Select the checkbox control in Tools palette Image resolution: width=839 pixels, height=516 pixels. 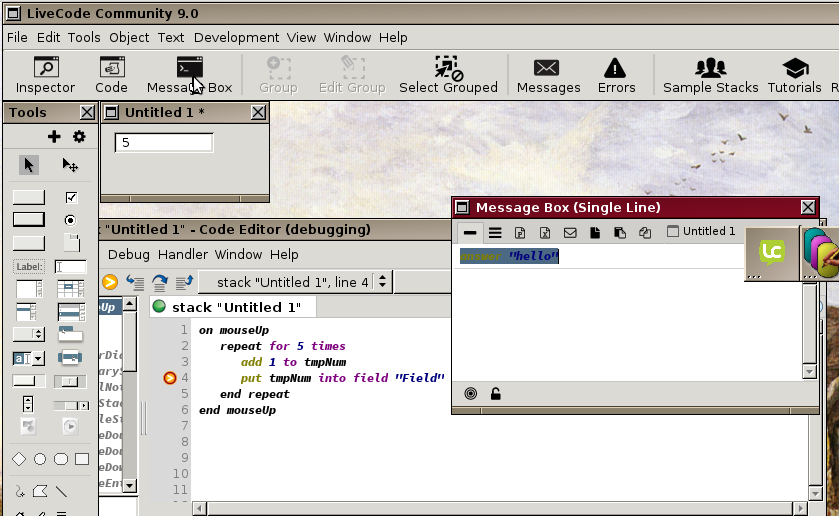71,197
